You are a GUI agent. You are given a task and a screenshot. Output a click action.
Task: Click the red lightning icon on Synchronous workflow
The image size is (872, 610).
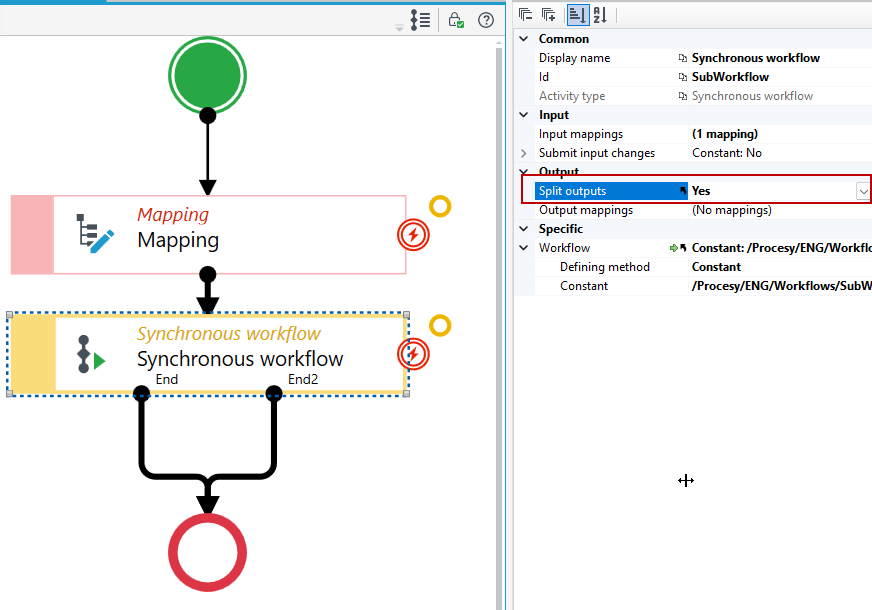[x=413, y=354]
